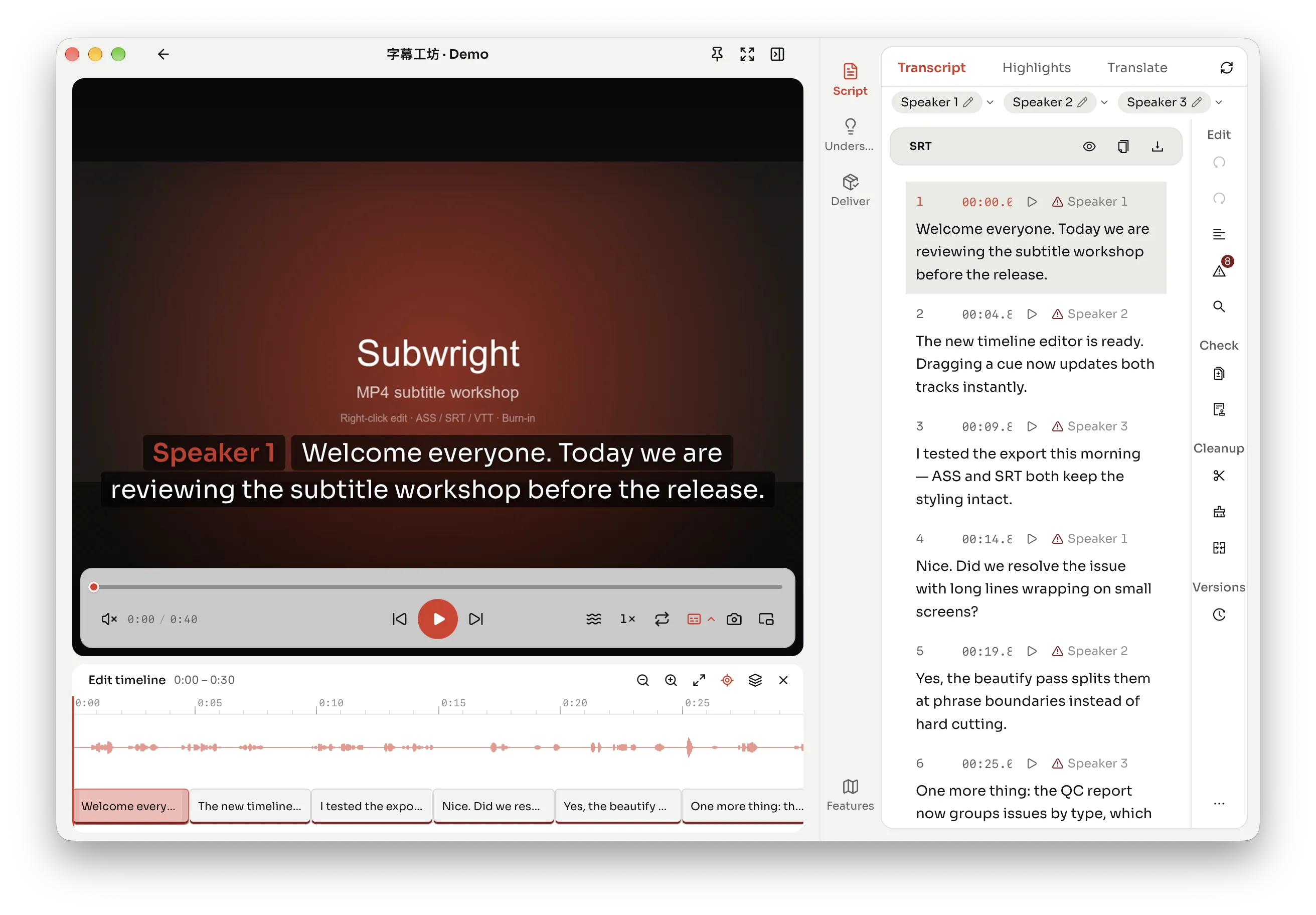Switch to the Transcript tab
This screenshot has width=1316, height=915.
pyautogui.click(x=931, y=68)
